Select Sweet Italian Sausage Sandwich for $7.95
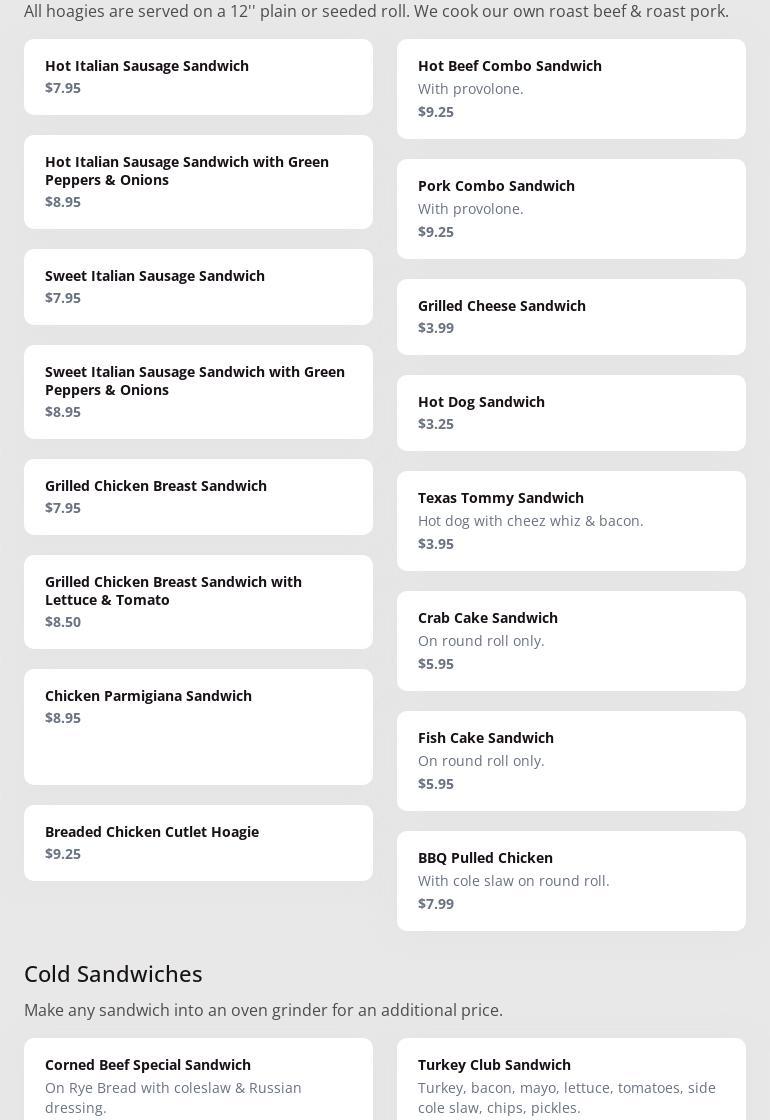Screen dimensions: 770x1120 [198, 286]
